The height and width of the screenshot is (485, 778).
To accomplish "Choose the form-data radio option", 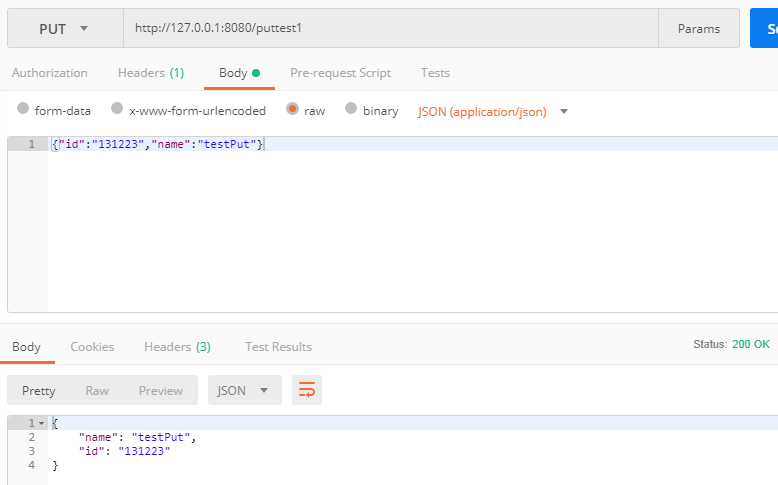I will point(23,108).
